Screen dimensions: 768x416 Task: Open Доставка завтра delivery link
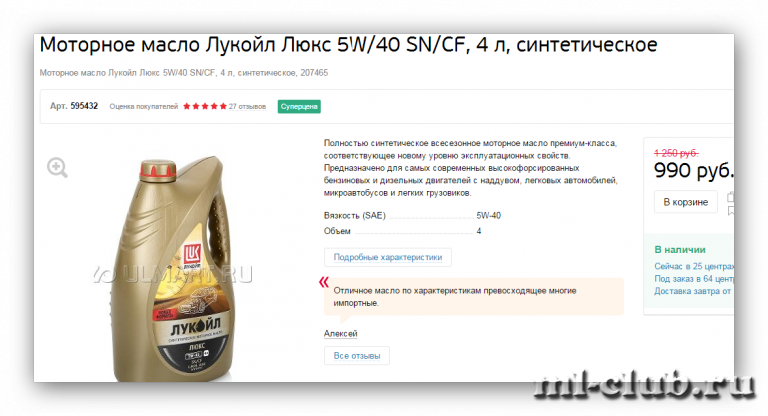point(693,291)
